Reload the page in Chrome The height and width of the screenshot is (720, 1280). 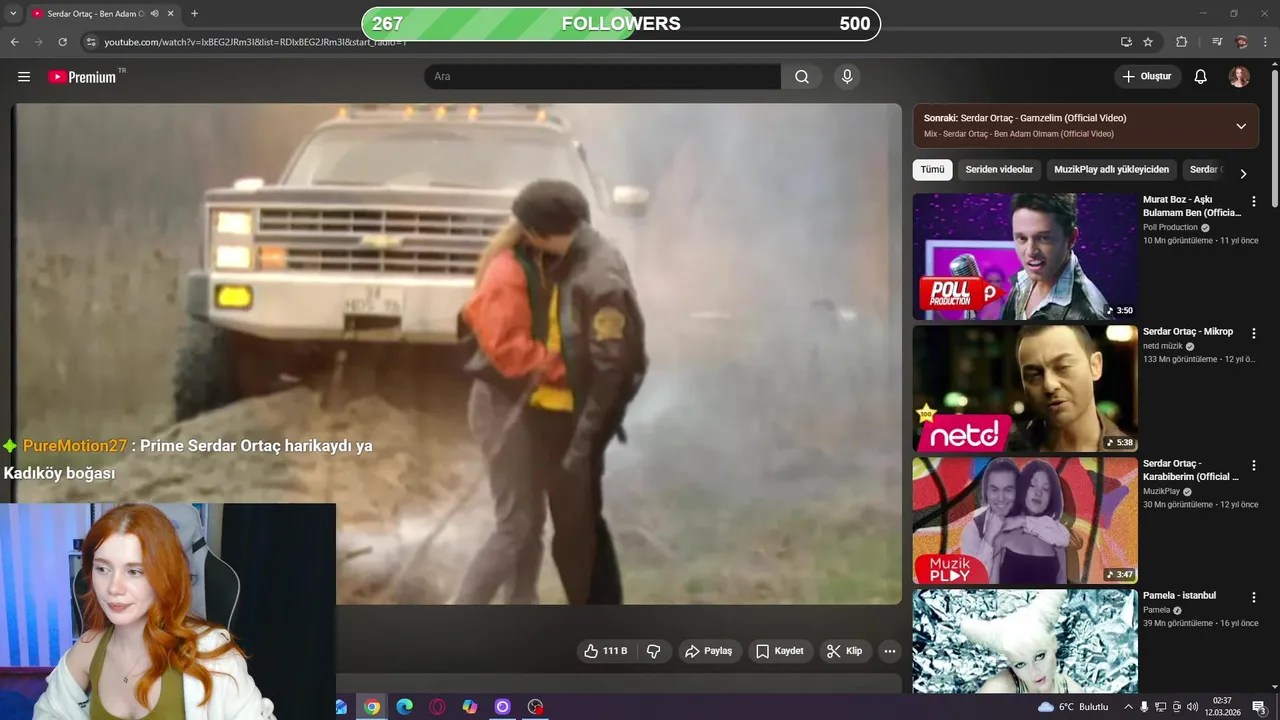point(62,42)
